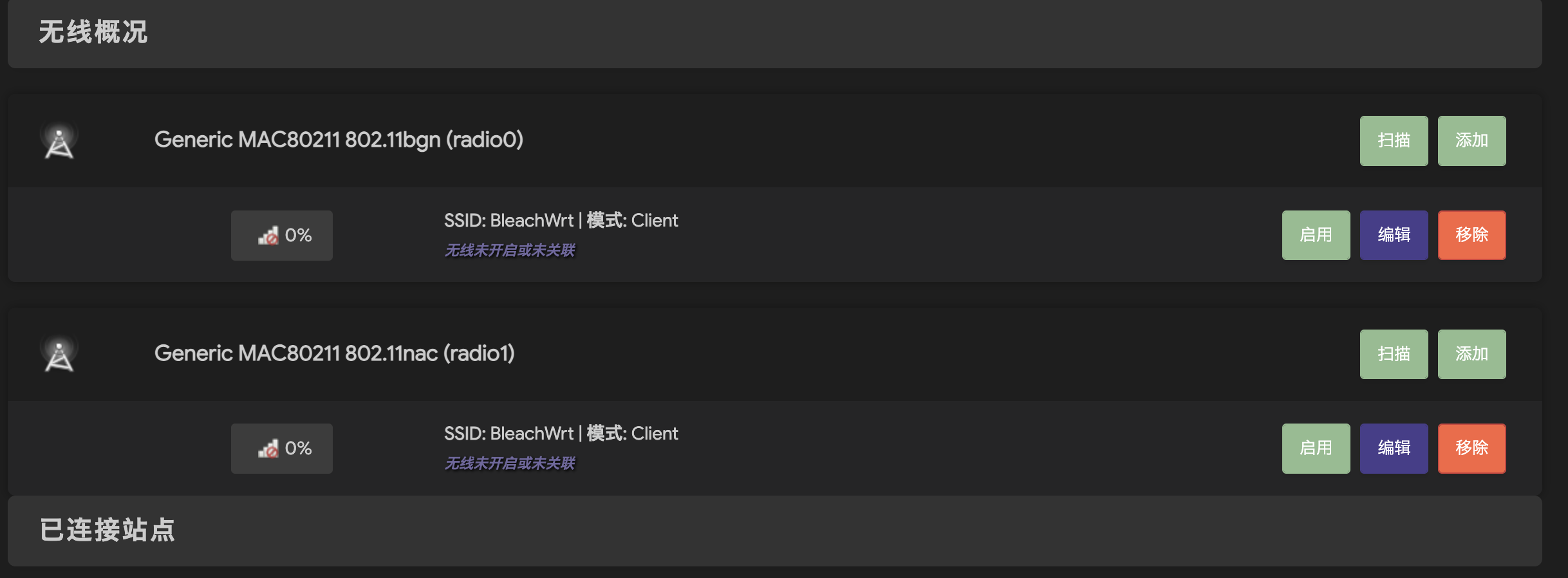Remove the radio0 BleachWrt network (移除)
1568x578 pixels.
[x=1471, y=236]
